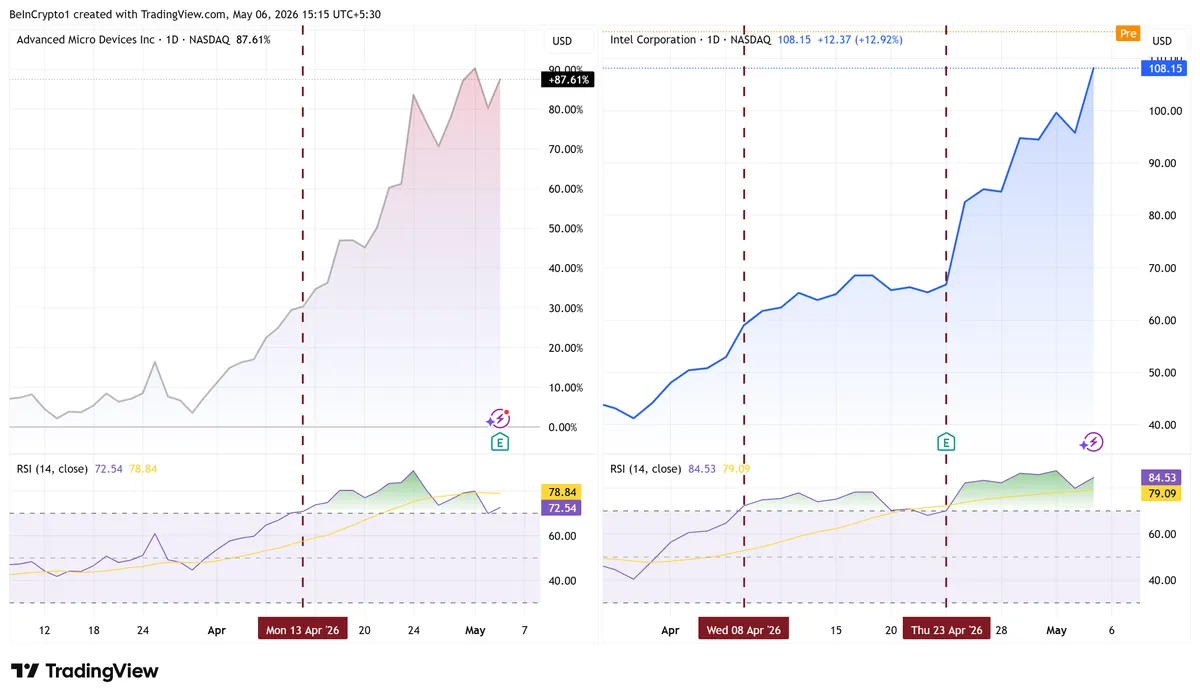This screenshot has height=699, width=1200.
Task: Click the Intel chart purple lightning icon
Action: [x=1091, y=441]
